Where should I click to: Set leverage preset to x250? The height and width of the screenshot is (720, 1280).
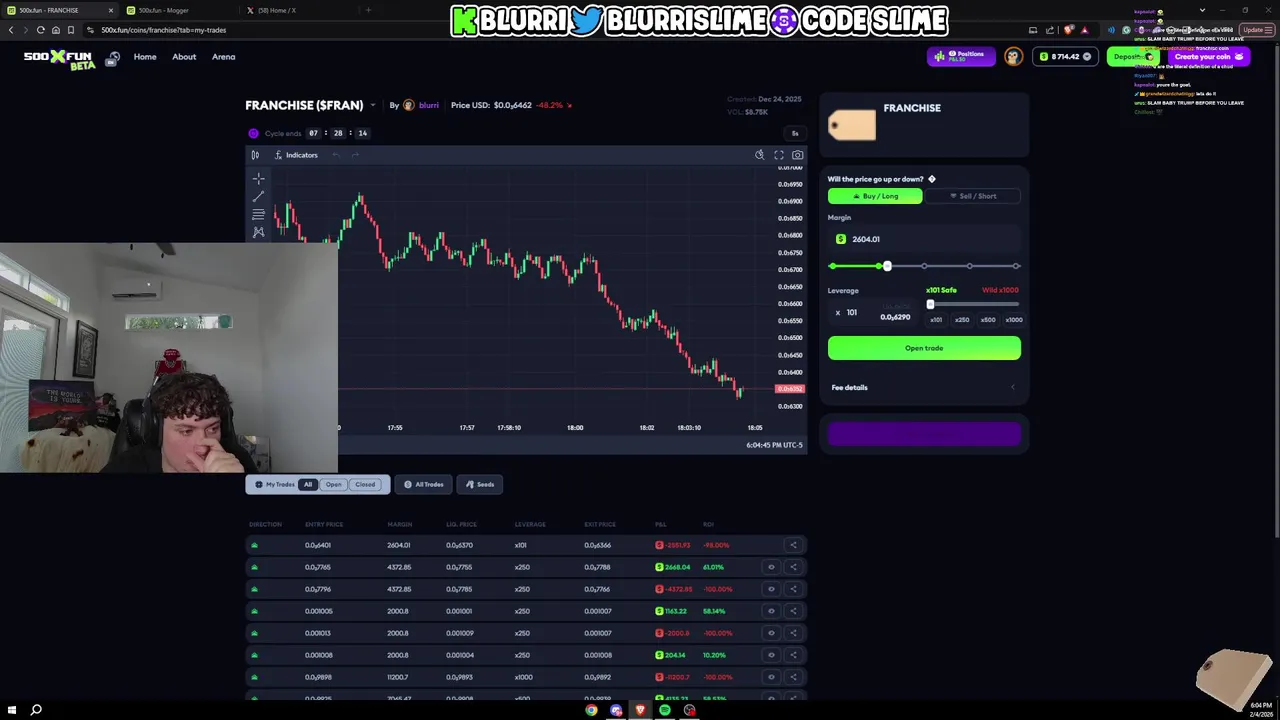[962, 320]
